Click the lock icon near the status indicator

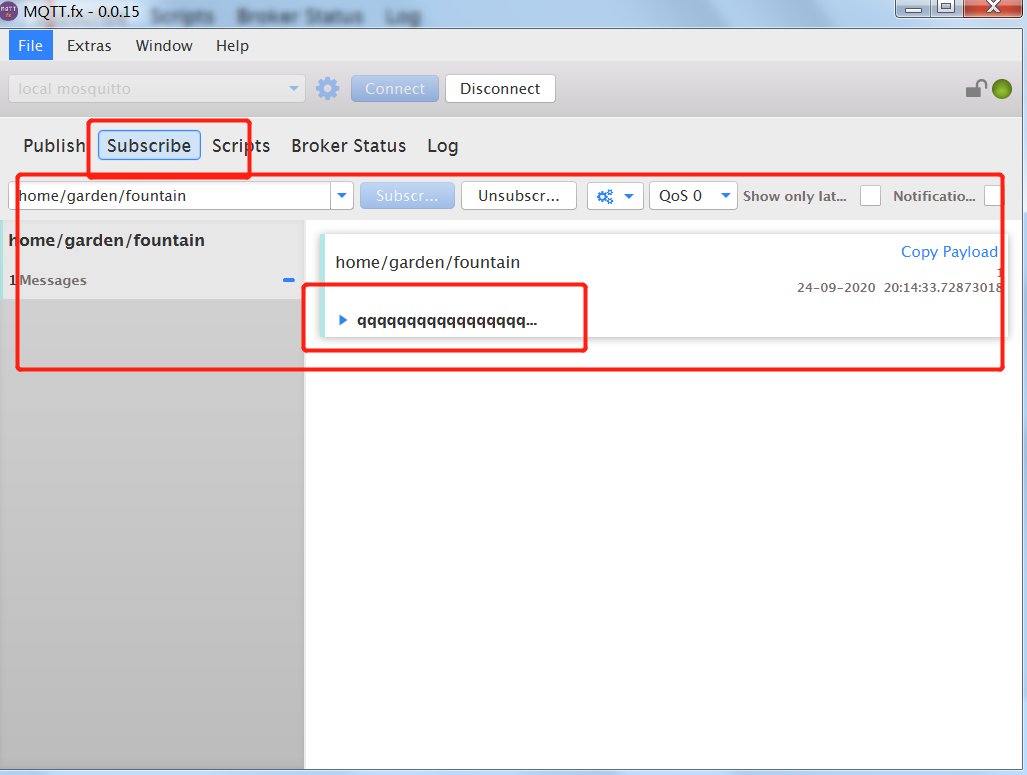pyautogui.click(x=974, y=88)
